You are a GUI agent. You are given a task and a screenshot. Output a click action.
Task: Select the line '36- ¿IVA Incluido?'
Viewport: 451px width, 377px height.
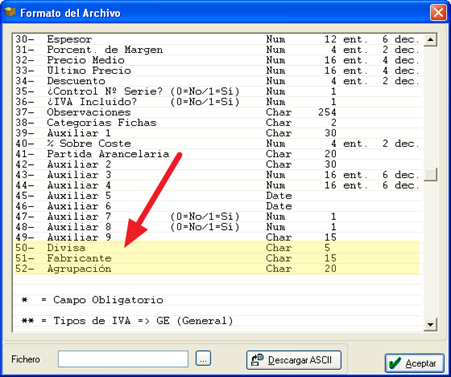[218, 102]
